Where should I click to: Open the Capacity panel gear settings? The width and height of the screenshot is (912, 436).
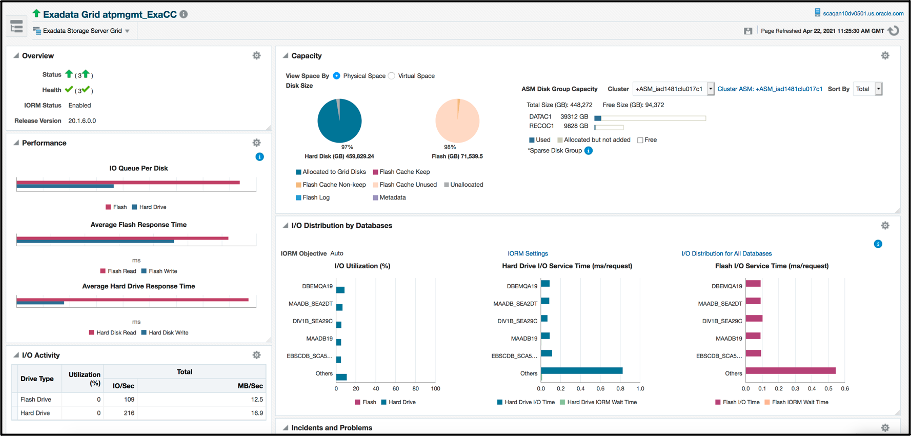tap(885, 56)
